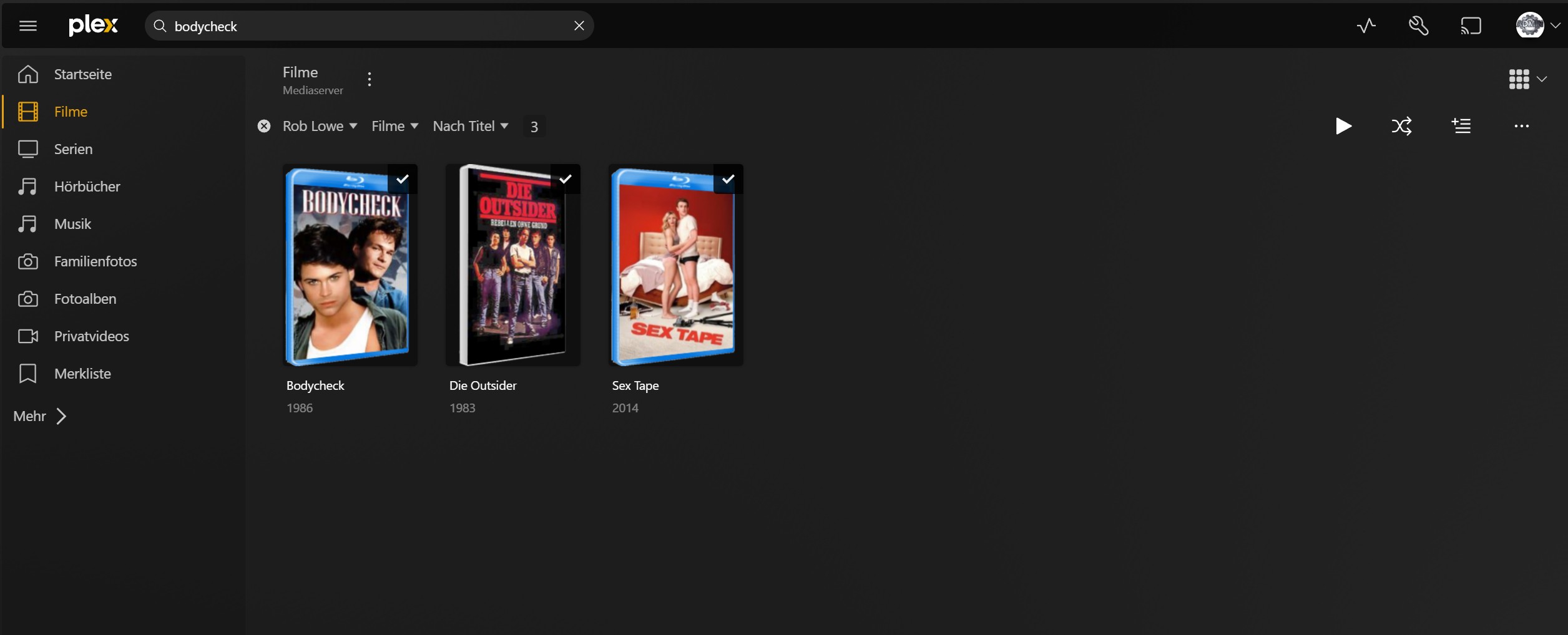Image resolution: width=1568 pixels, height=635 pixels.
Task: Click the year 1986 under Bodycheck
Action: click(x=300, y=408)
